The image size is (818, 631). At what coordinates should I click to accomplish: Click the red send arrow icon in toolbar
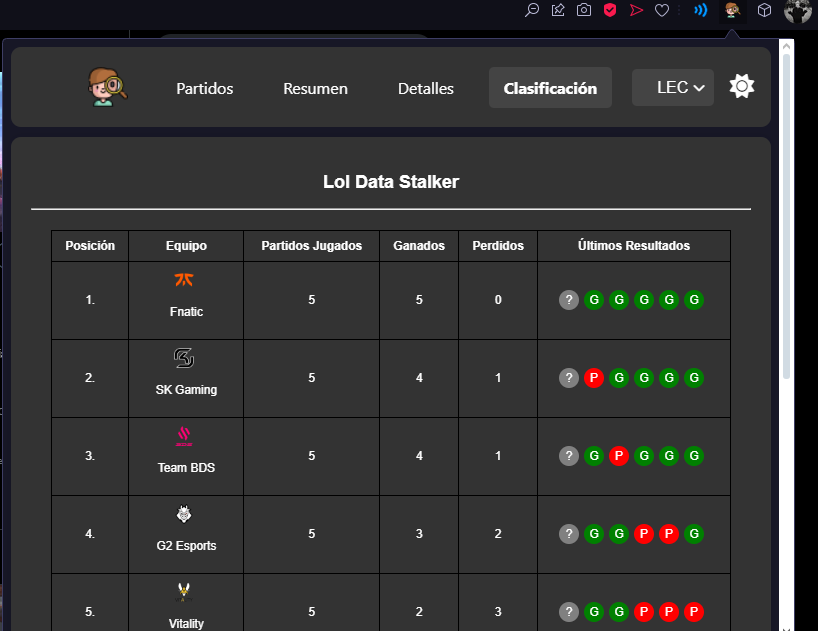point(636,10)
